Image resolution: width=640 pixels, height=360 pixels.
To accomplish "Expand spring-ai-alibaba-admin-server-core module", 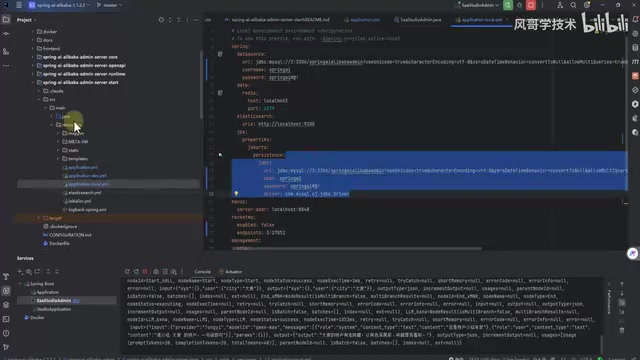I will click(x=33, y=57).
